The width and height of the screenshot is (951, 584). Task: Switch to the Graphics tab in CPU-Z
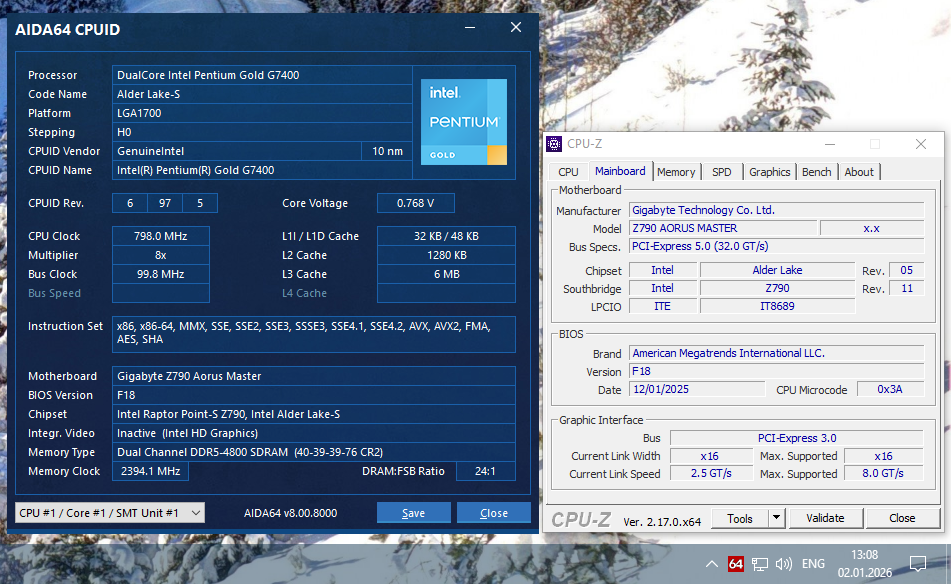point(770,172)
